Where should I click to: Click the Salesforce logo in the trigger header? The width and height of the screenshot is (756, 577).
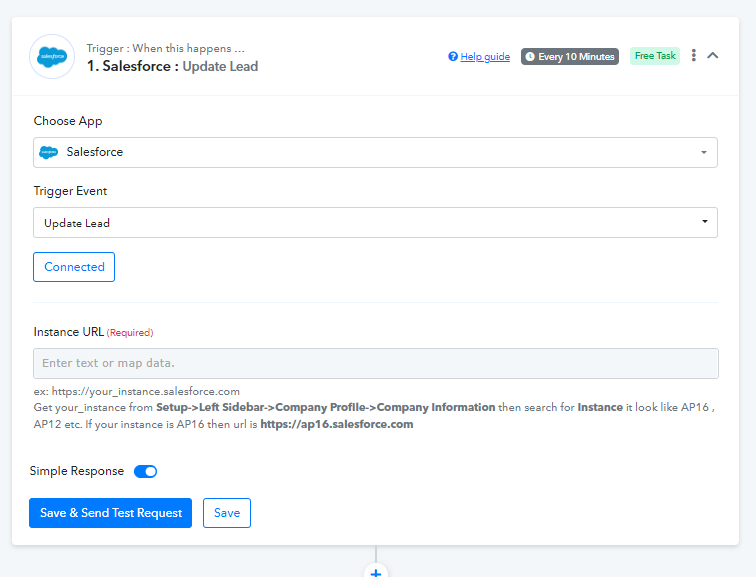click(x=52, y=56)
